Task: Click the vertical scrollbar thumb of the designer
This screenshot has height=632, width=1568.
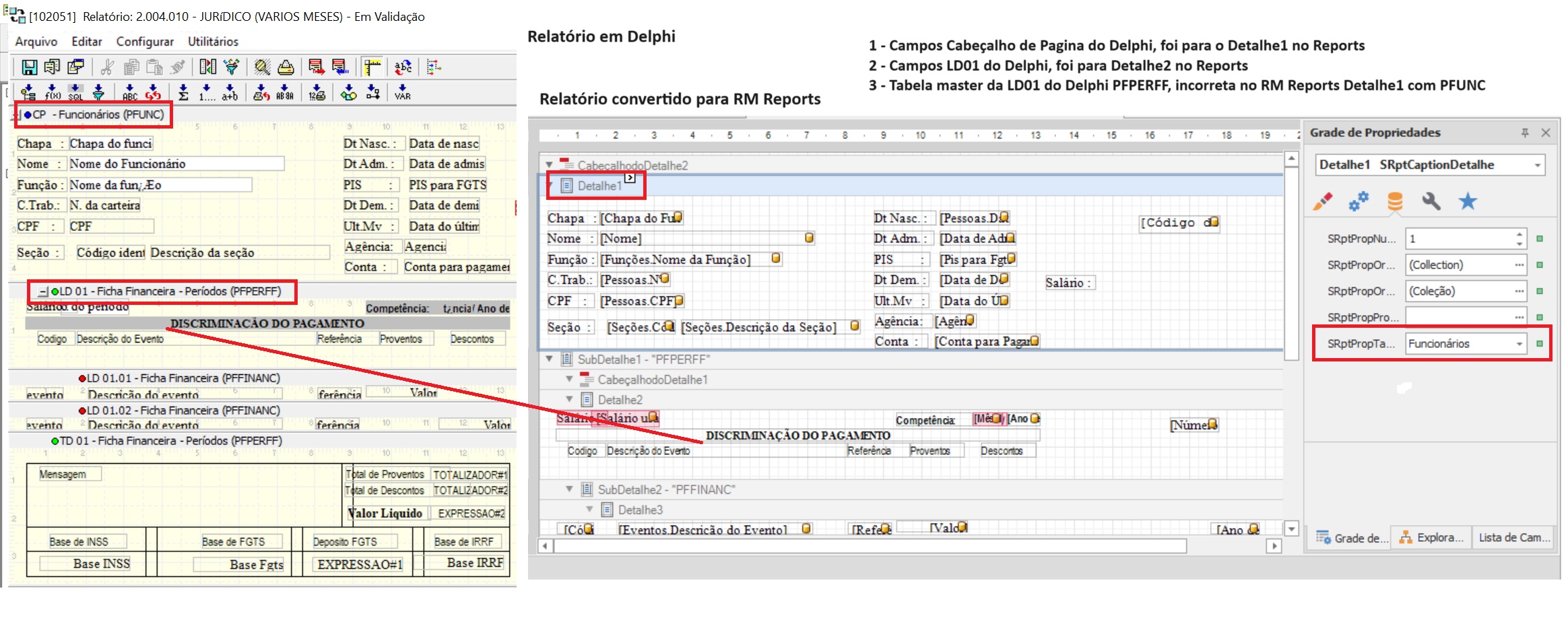Action: coord(1291,263)
